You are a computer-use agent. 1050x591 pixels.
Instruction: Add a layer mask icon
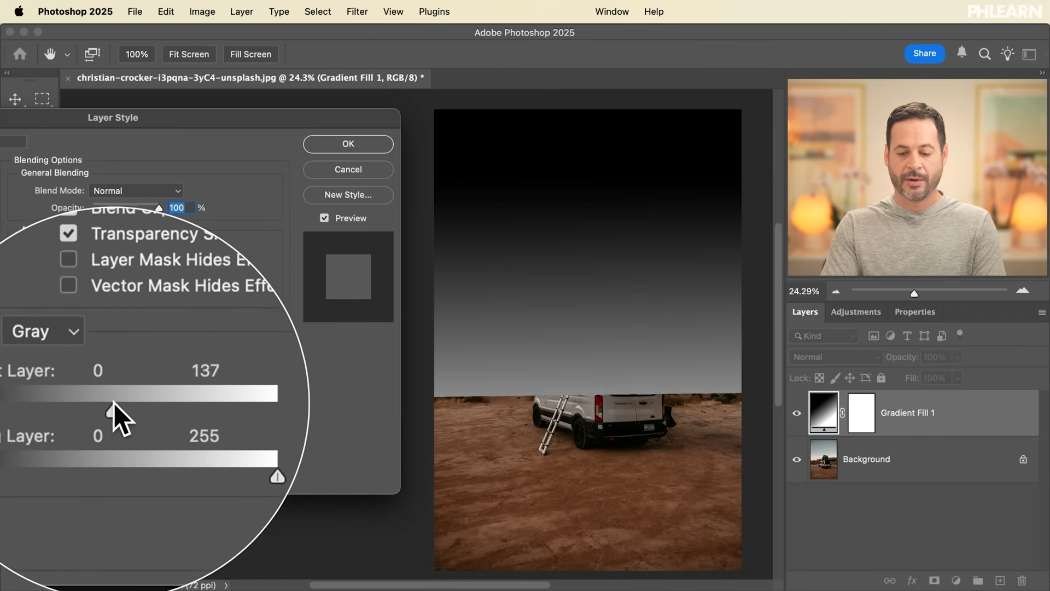[x=934, y=581]
